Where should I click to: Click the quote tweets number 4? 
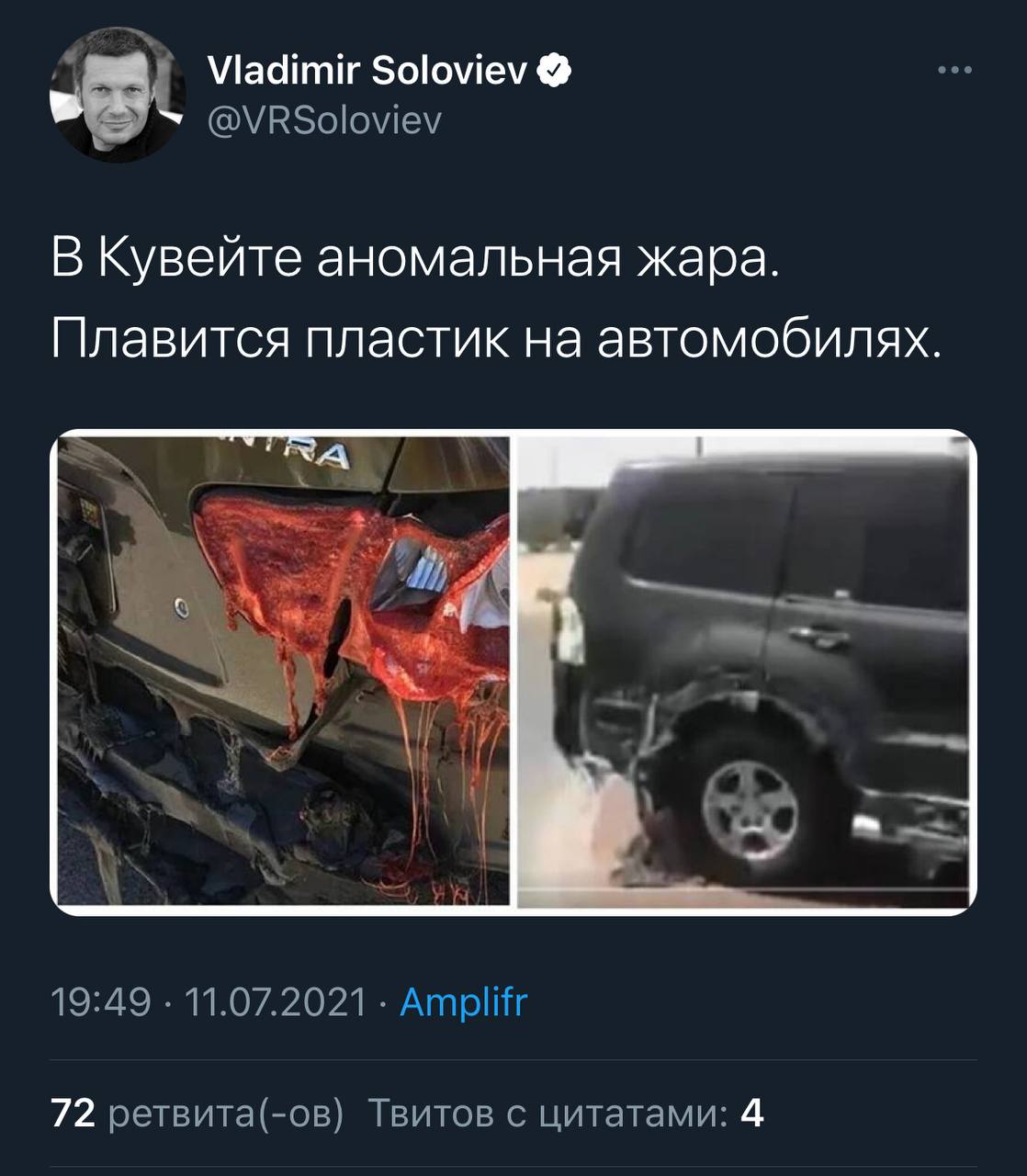tap(751, 1113)
